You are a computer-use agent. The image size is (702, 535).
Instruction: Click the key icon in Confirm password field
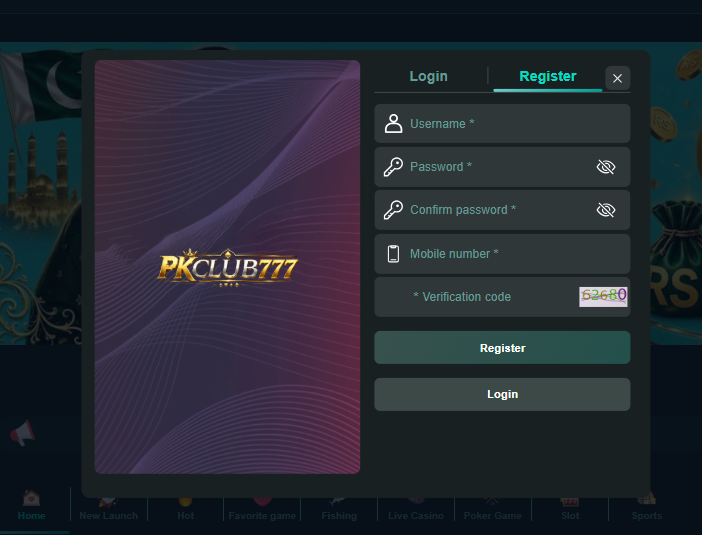393,210
